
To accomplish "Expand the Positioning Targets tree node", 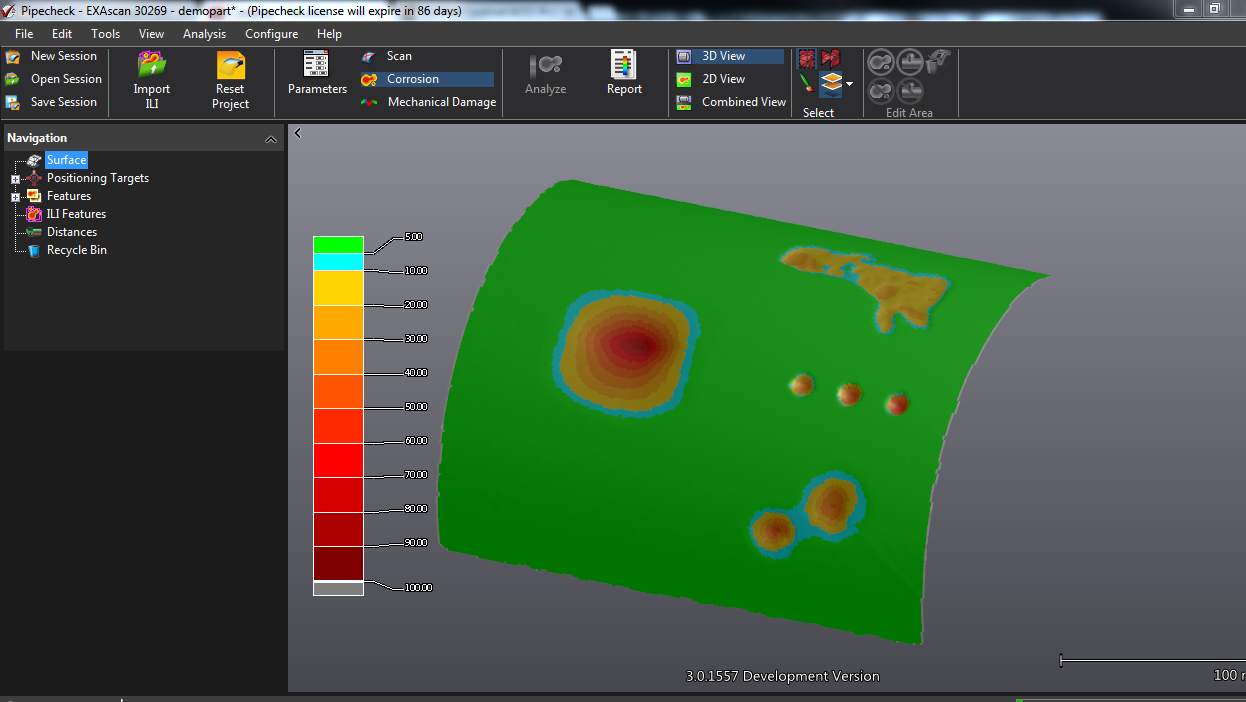I will (x=15, y=179).
